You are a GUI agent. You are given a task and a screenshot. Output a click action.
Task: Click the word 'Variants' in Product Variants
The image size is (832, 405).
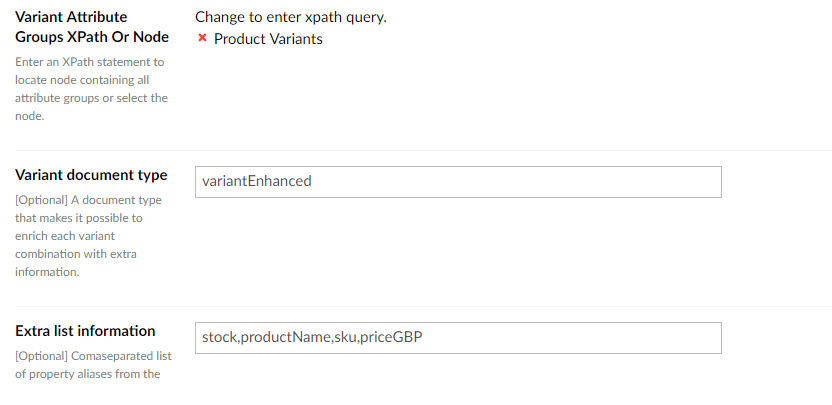click(295, 39)
